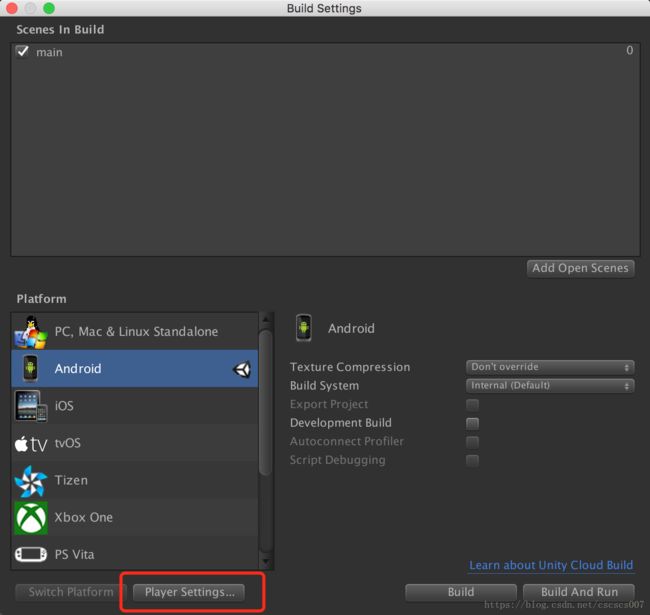This screenshot has width=650, height=615.
Task: Click the Switch Platform button
Action: click(70, 592)
